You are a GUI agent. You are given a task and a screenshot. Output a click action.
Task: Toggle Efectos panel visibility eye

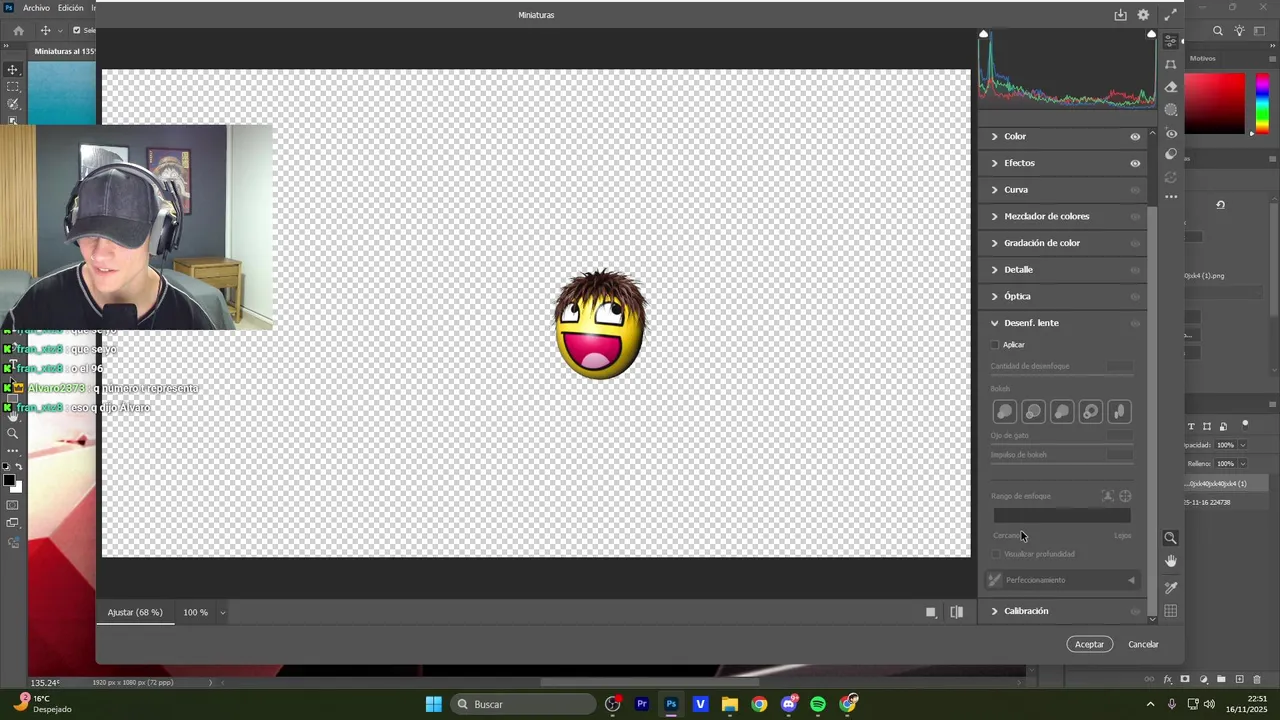pyautogui.click(x=1135, y=163)
